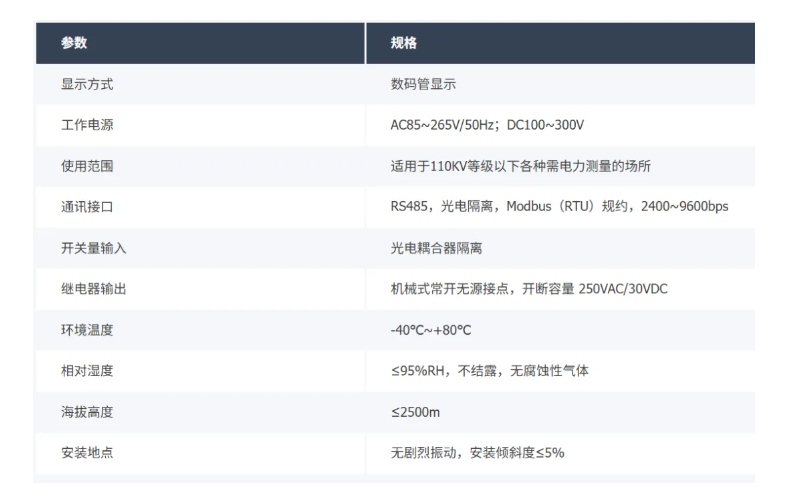Image resolution: width=799 pixels, height=504 pixels.
Task: Click the 适用于110KV等级 usage description text
Action: [x=522, y=166]
